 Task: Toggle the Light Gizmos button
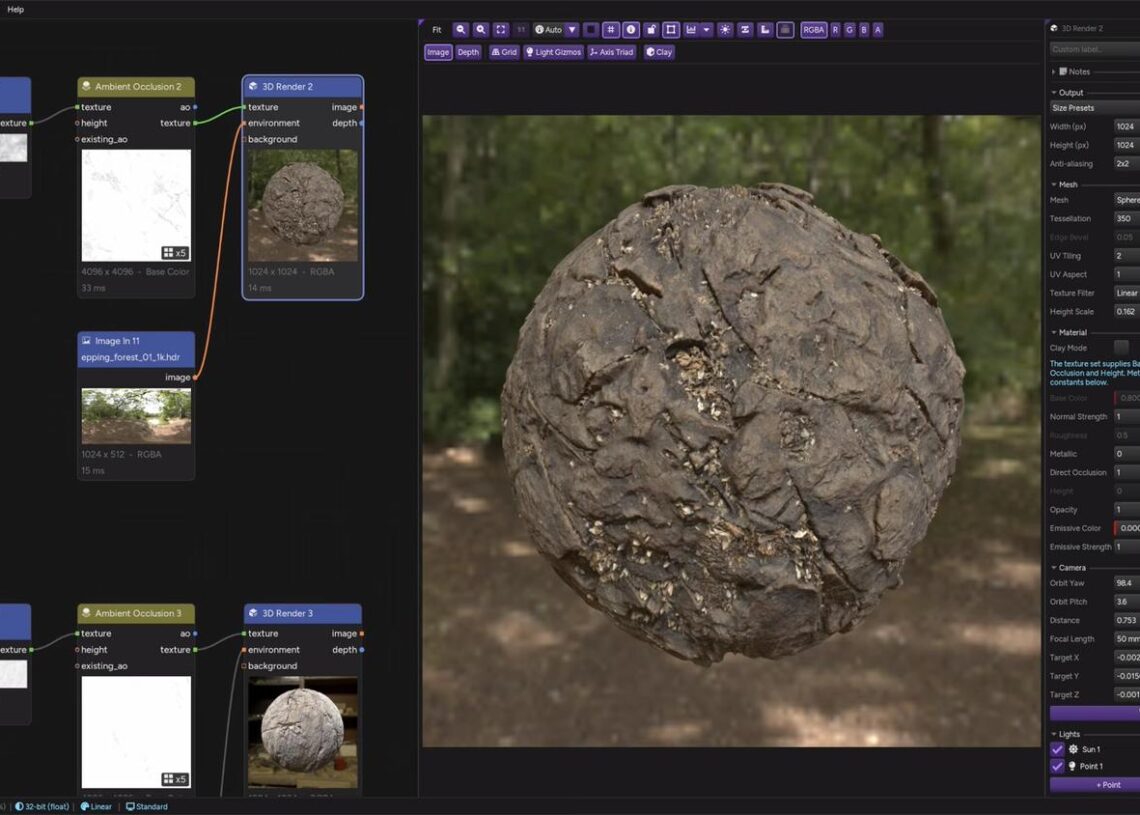click(x=553, y=52)
